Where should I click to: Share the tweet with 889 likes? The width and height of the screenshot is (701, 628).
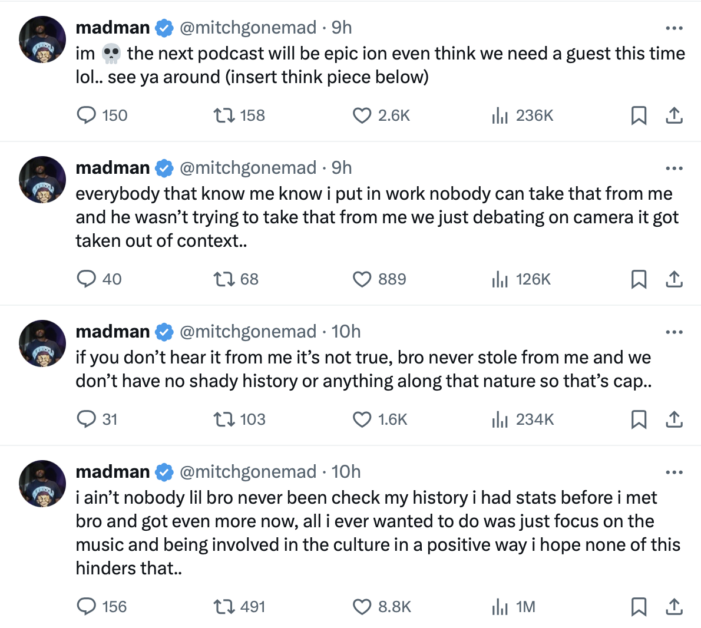coord(674,279)
